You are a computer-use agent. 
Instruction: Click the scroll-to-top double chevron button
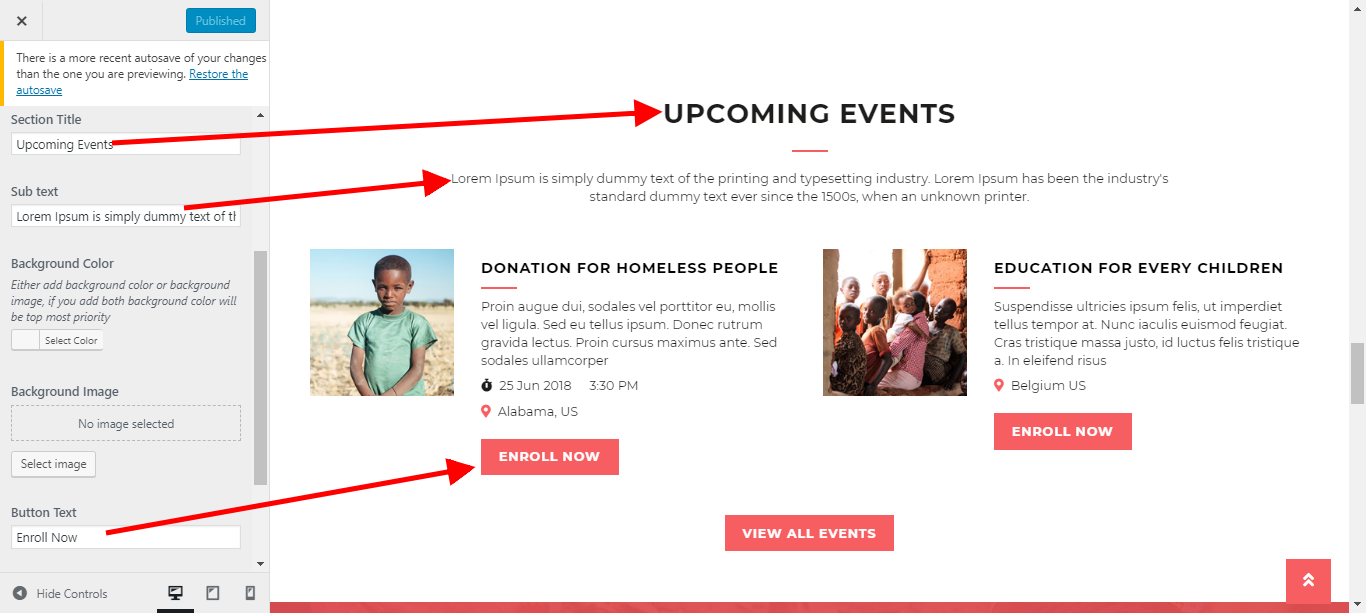[x=1308, y=581]
